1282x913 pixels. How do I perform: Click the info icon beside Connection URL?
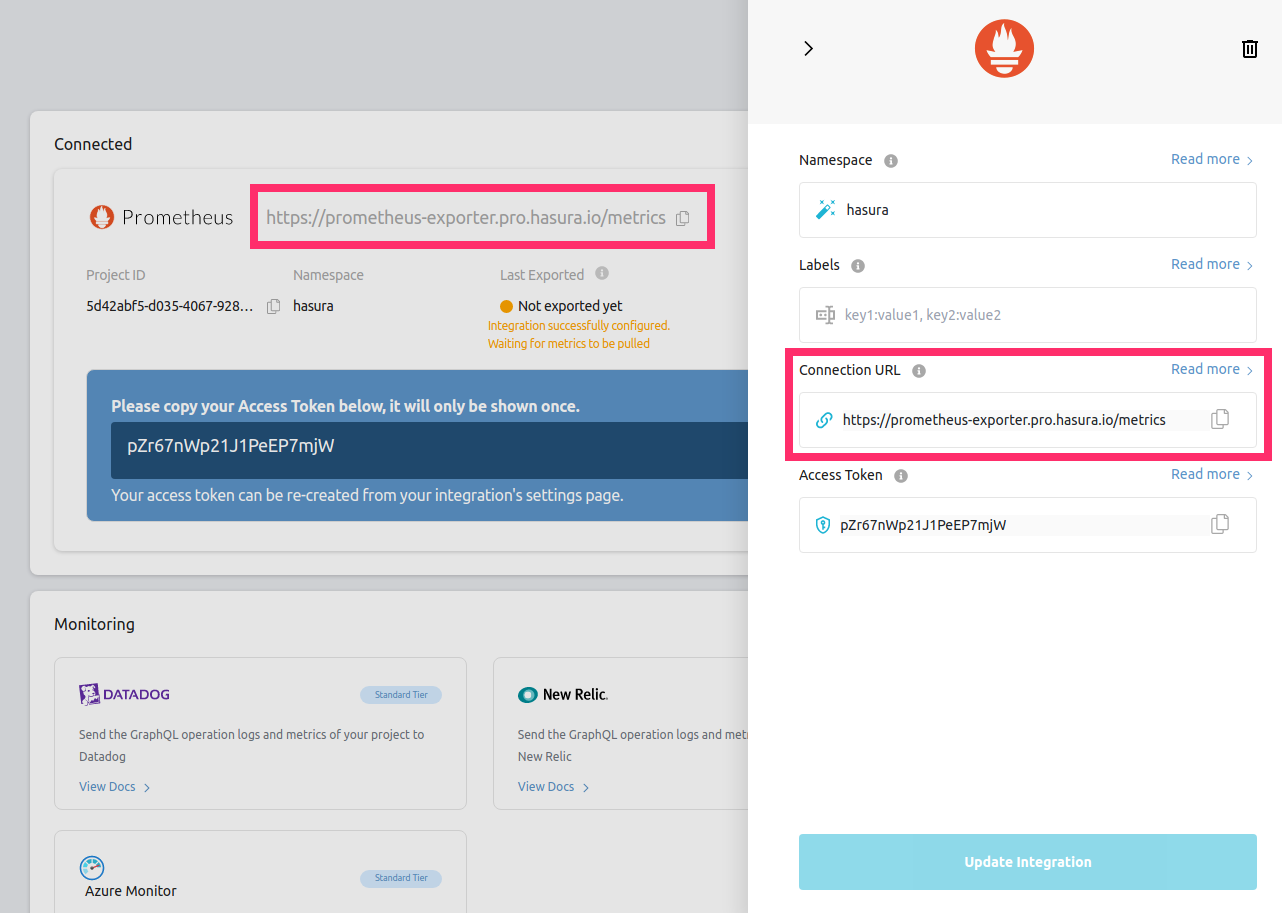click(919, 371)
